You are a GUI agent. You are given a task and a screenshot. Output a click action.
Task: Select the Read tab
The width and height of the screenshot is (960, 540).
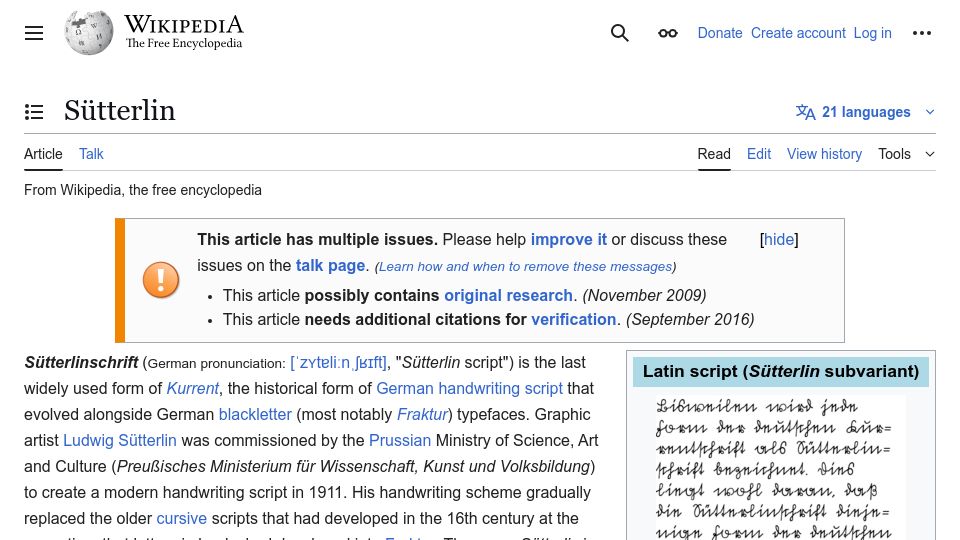pyautogui.click(x=714, y=154)
